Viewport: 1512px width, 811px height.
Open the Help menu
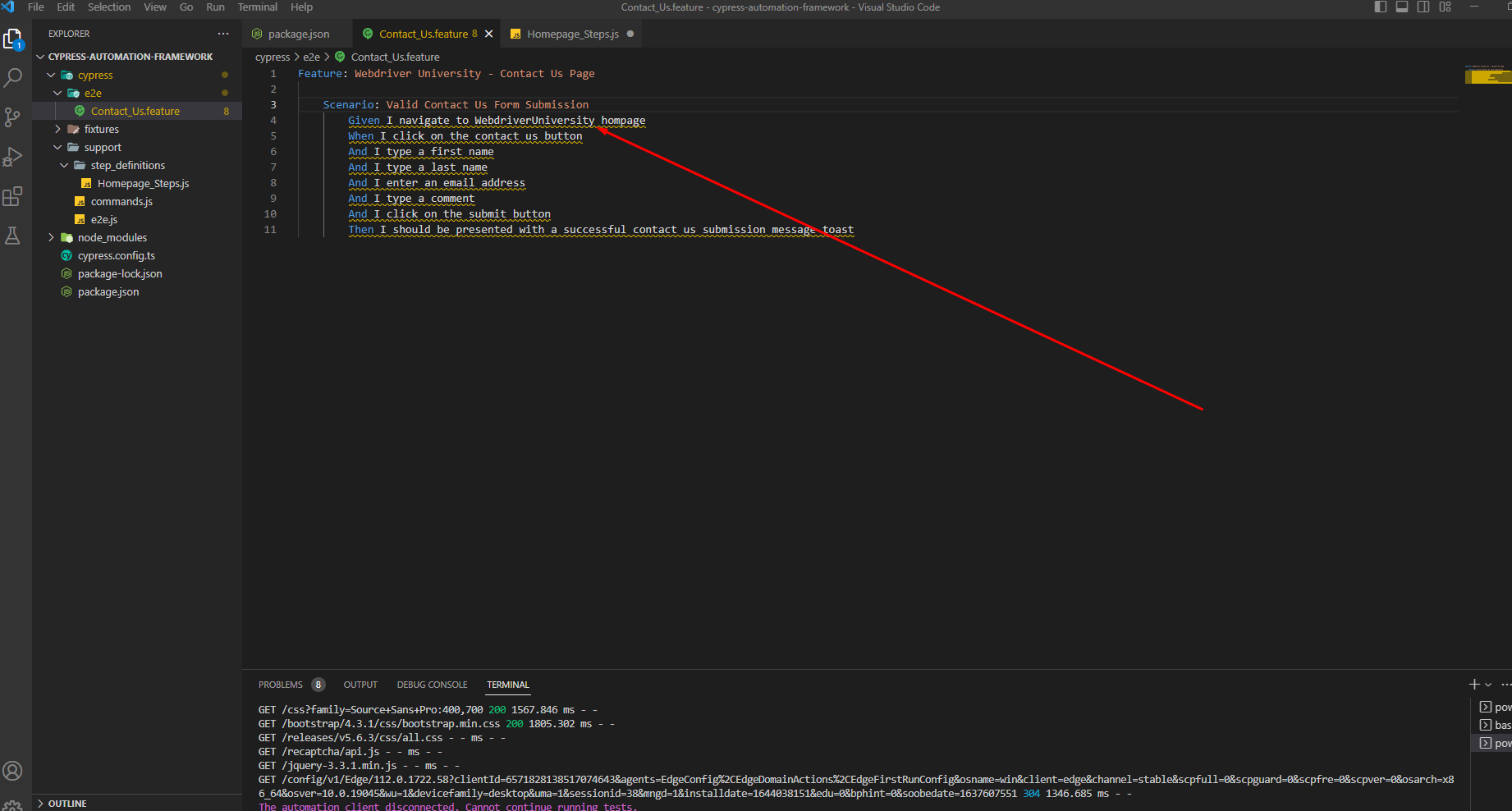pos(301,7)
